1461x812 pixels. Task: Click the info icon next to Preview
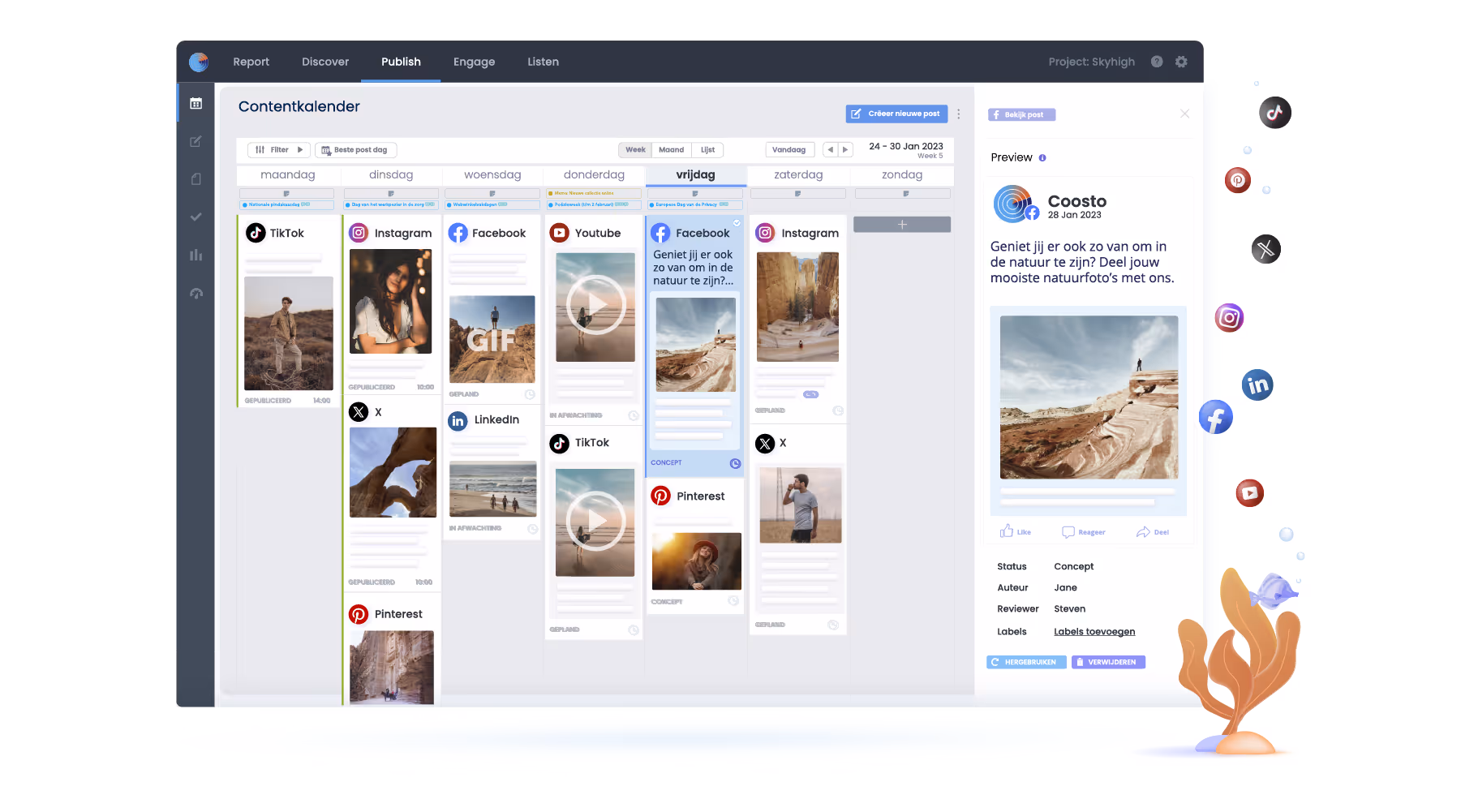click(x=1042, y=158)
